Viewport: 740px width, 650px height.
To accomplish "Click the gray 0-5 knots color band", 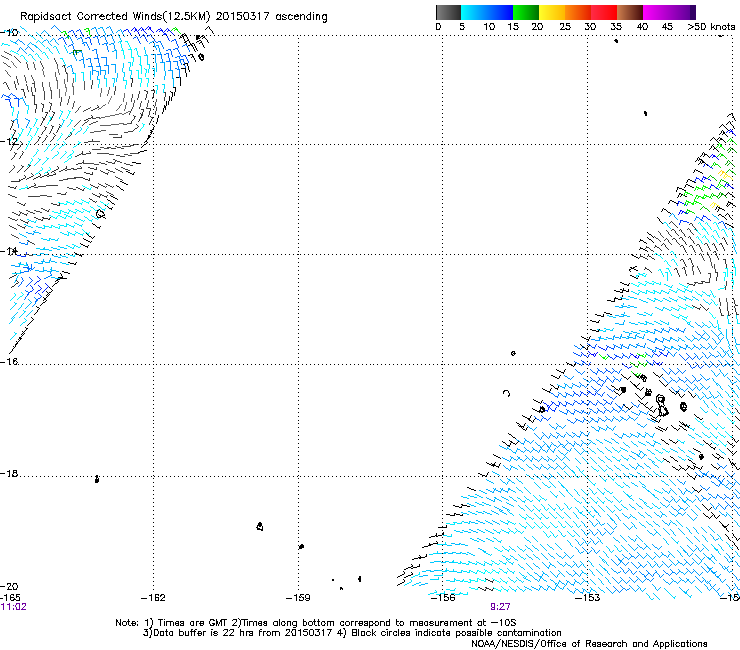I will pyautogui.click(x=448, y=12).
